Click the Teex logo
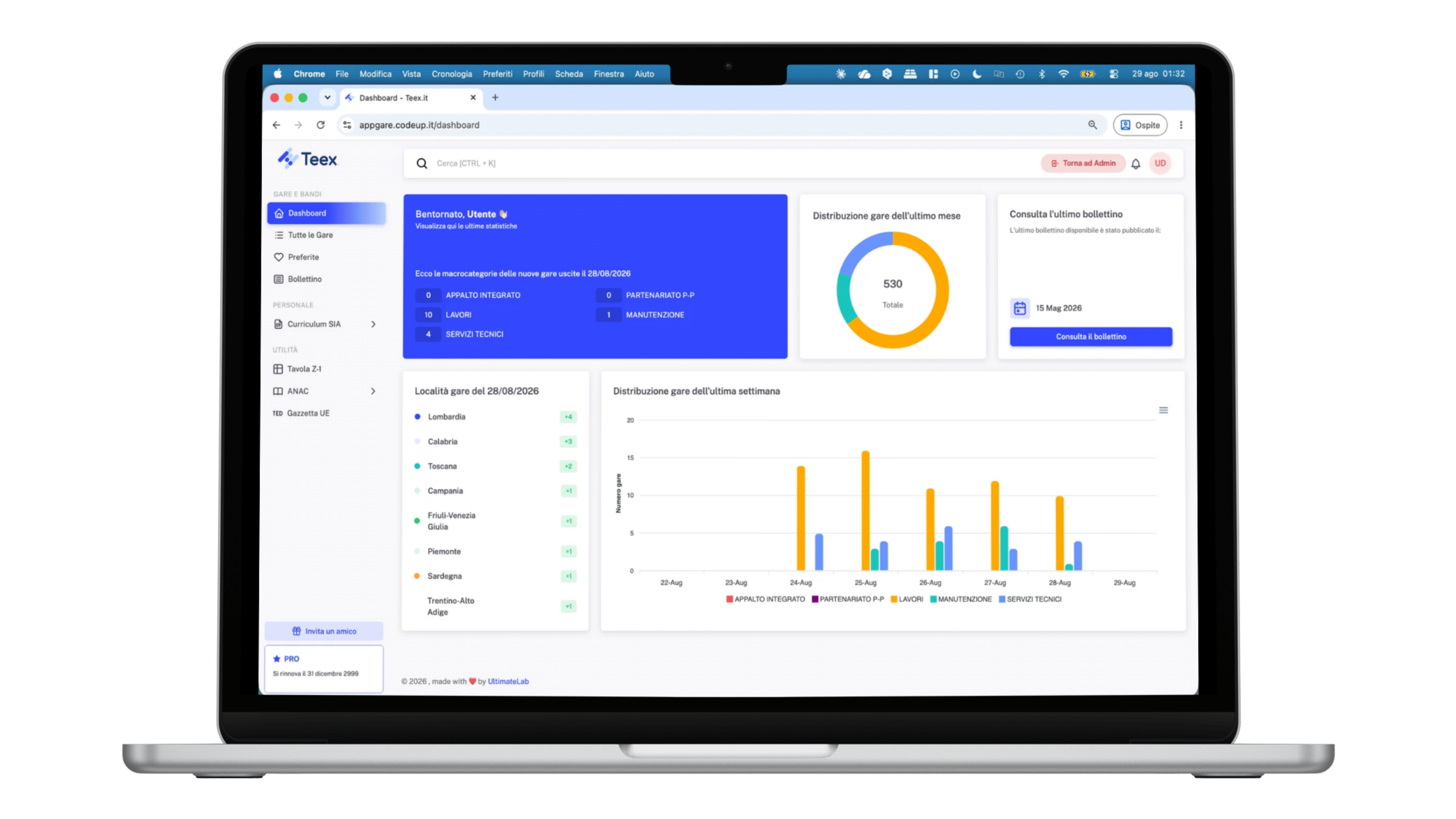 coord(307,159)
